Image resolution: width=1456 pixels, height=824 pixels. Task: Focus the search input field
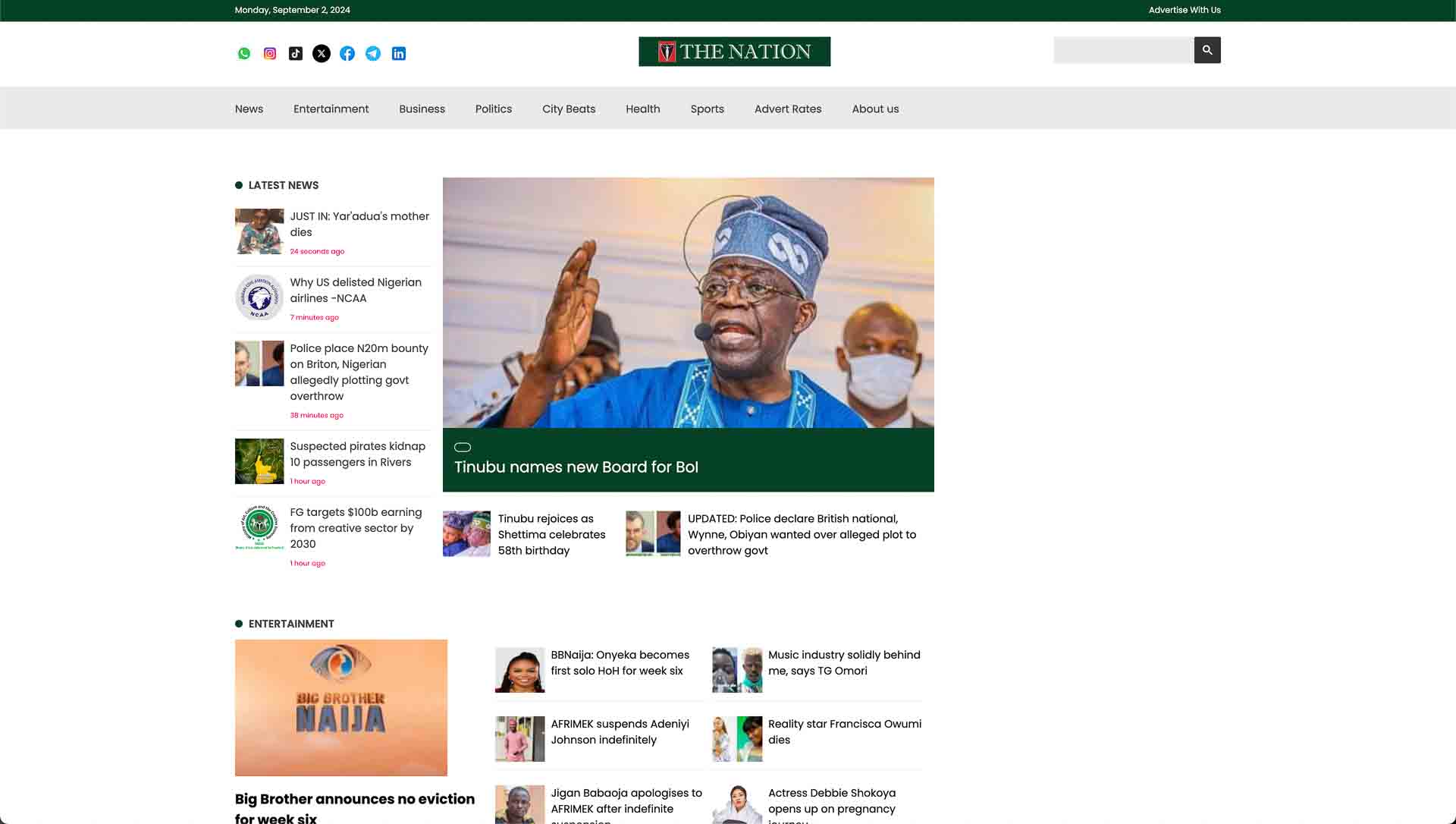click(x=1124, y=50)
